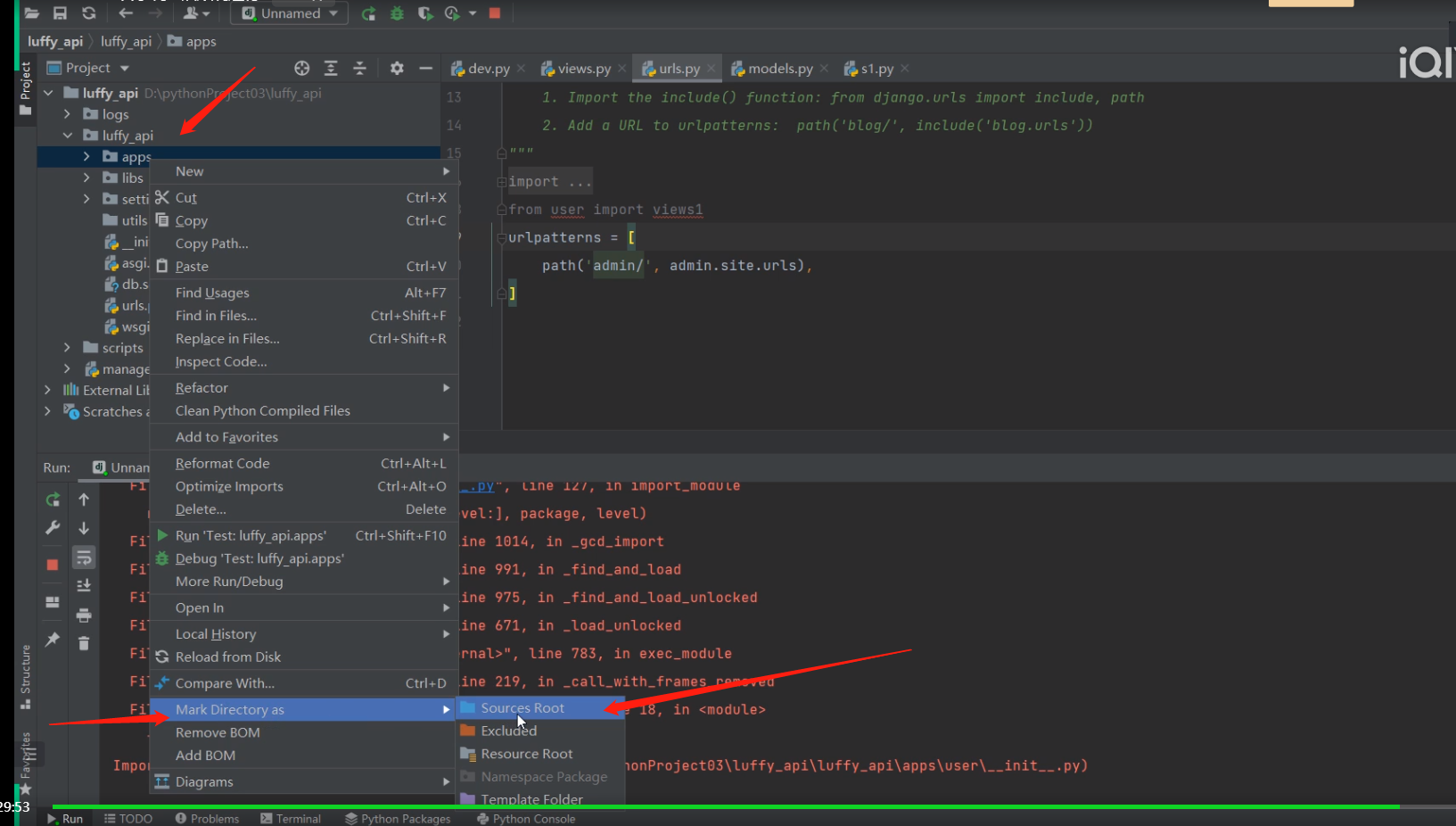Image resolution: width=1456 pixels, height=826 pixels.
Task: Rerun the process in the Run panel
Action: [53, 500]
